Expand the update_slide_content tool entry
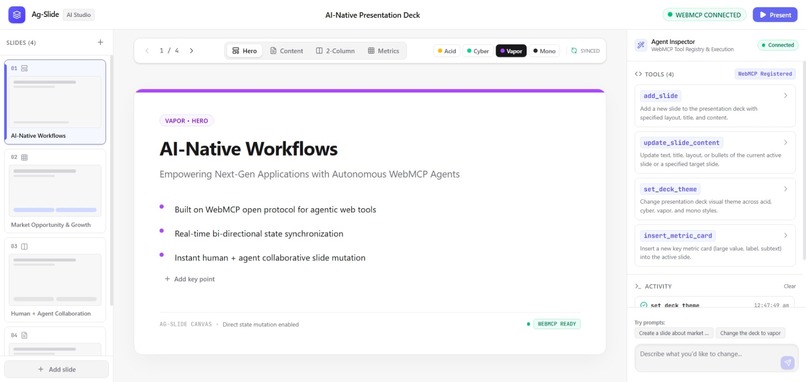 [x=715, y=152]
